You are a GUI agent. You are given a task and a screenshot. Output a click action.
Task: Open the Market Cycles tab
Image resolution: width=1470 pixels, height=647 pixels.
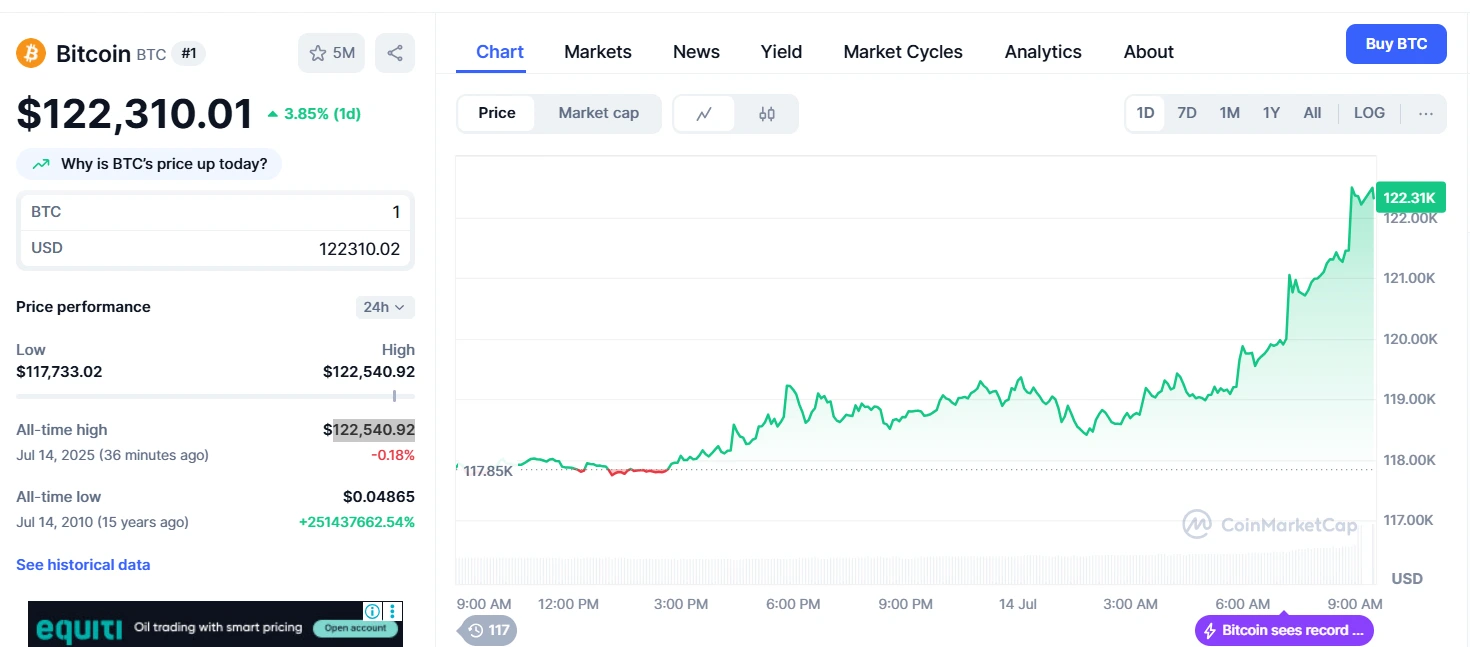903,52
